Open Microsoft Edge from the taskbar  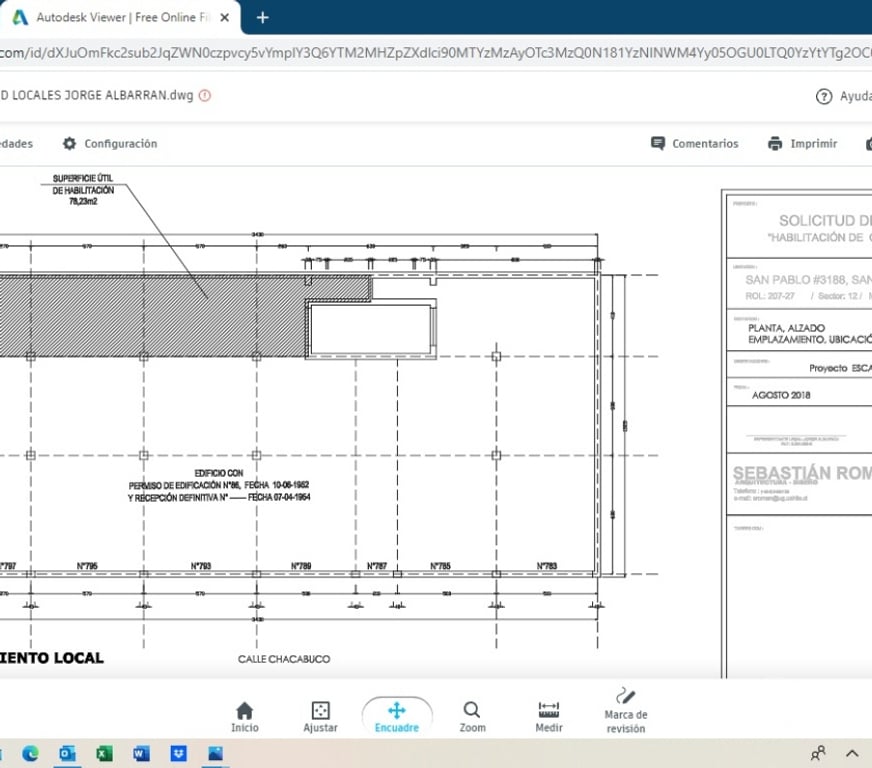click(29, 753)
